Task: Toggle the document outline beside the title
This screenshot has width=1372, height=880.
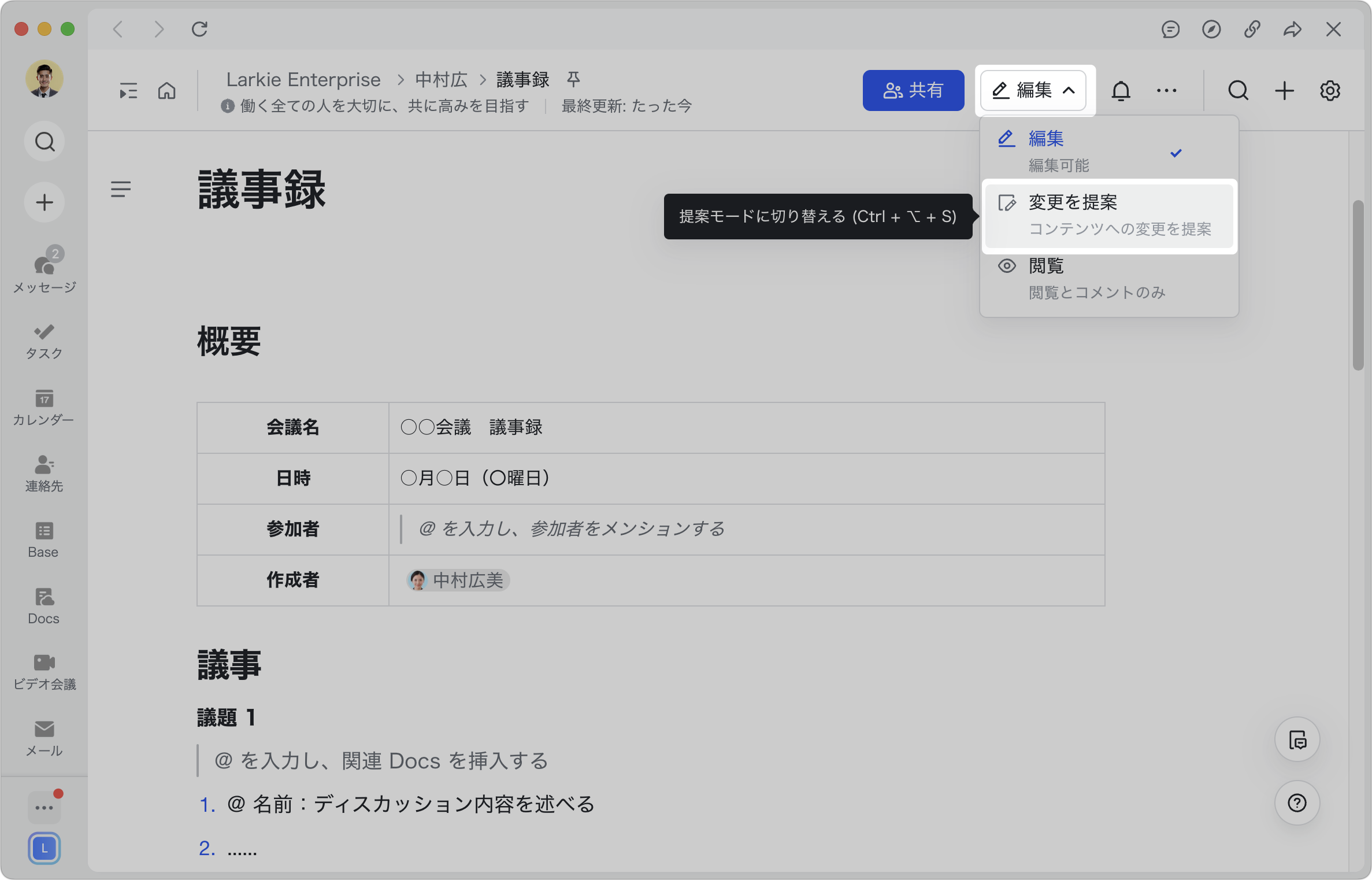Action: (x=121, y=188)
